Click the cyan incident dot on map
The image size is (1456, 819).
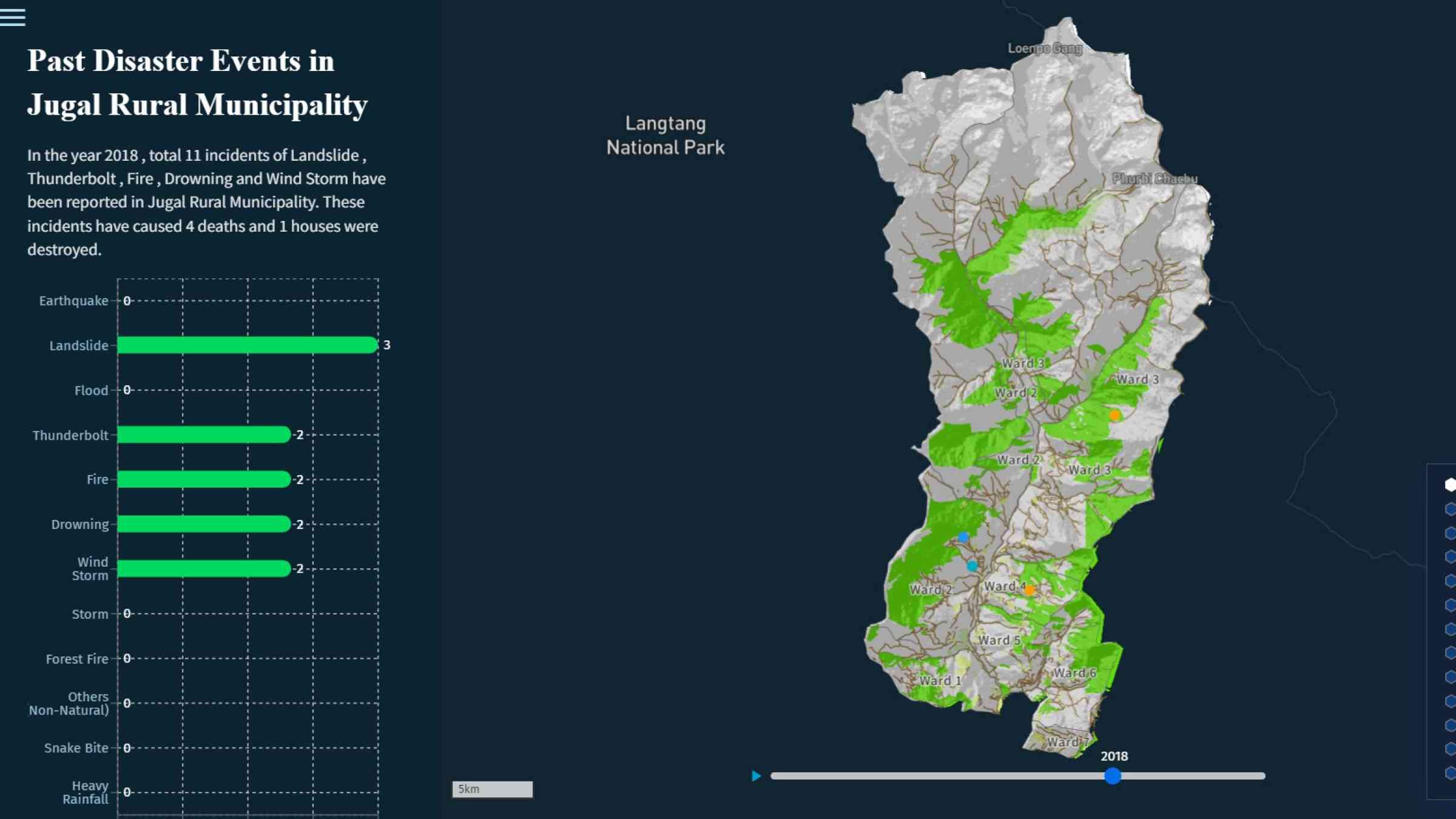pos(972,566)
